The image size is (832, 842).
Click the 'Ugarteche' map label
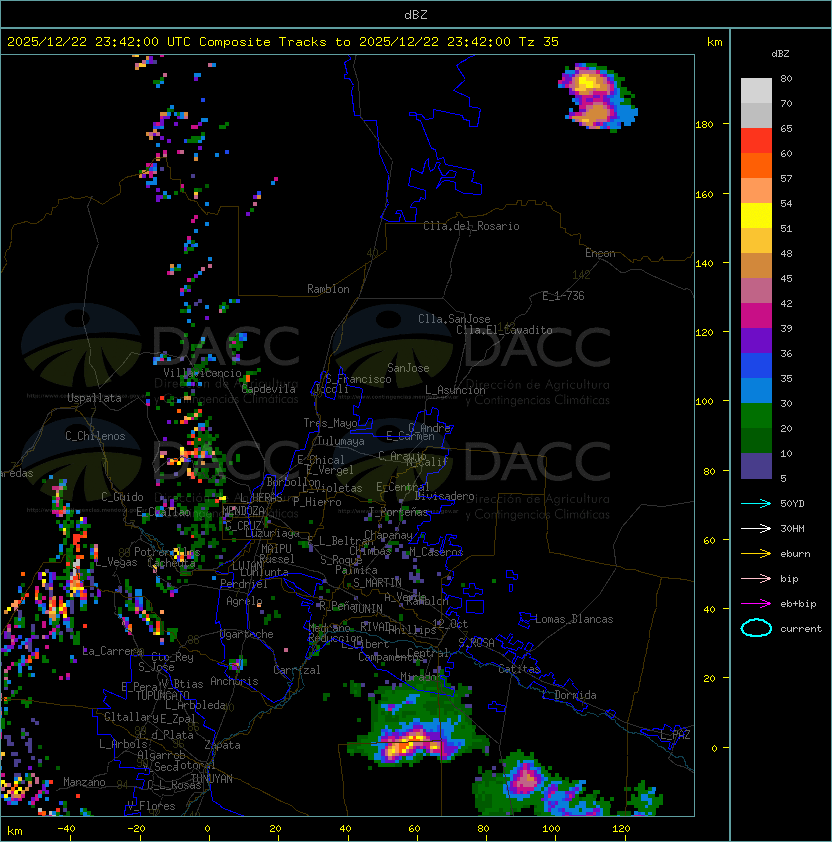point(247,634)
